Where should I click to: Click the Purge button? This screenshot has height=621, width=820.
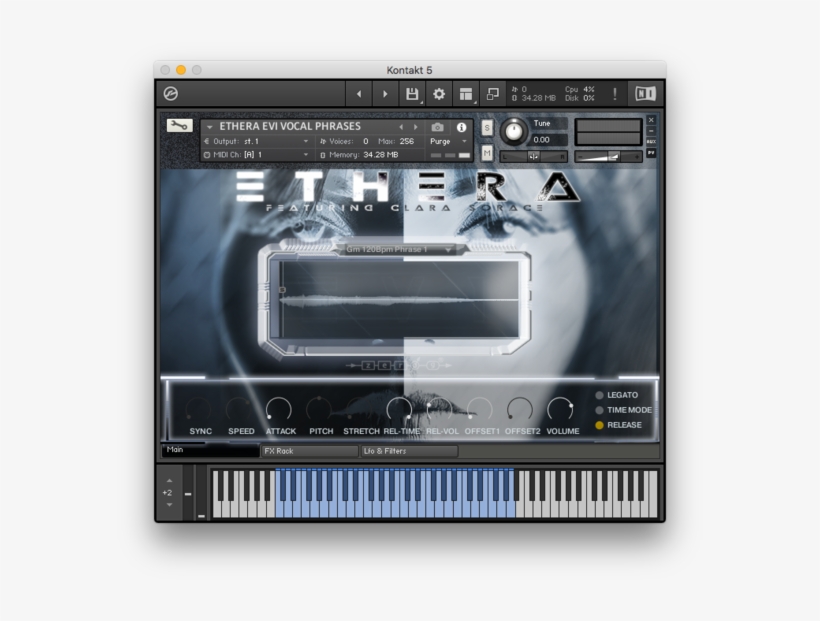tap(441, 140)
